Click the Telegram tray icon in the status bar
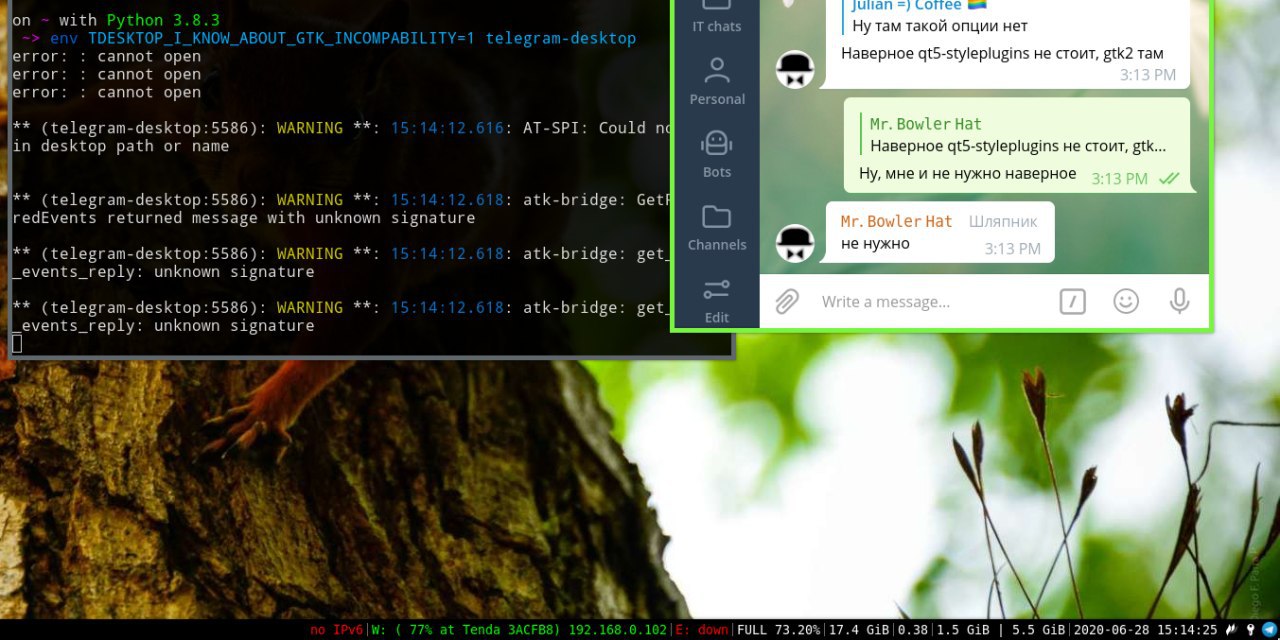 point(1269,630)
